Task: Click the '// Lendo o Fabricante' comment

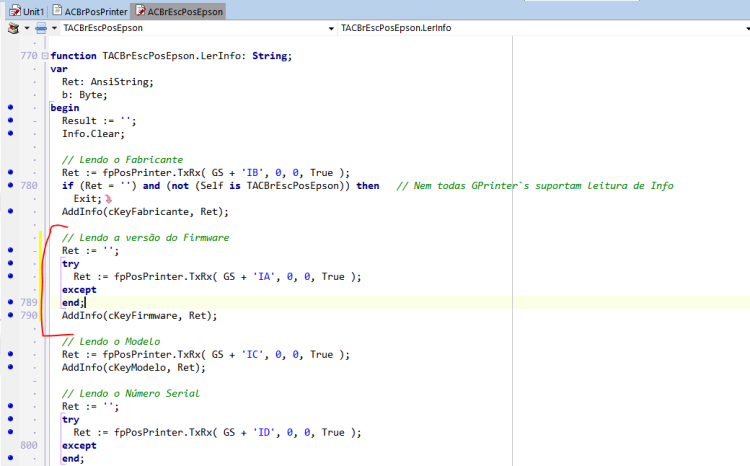Action: 122,160
